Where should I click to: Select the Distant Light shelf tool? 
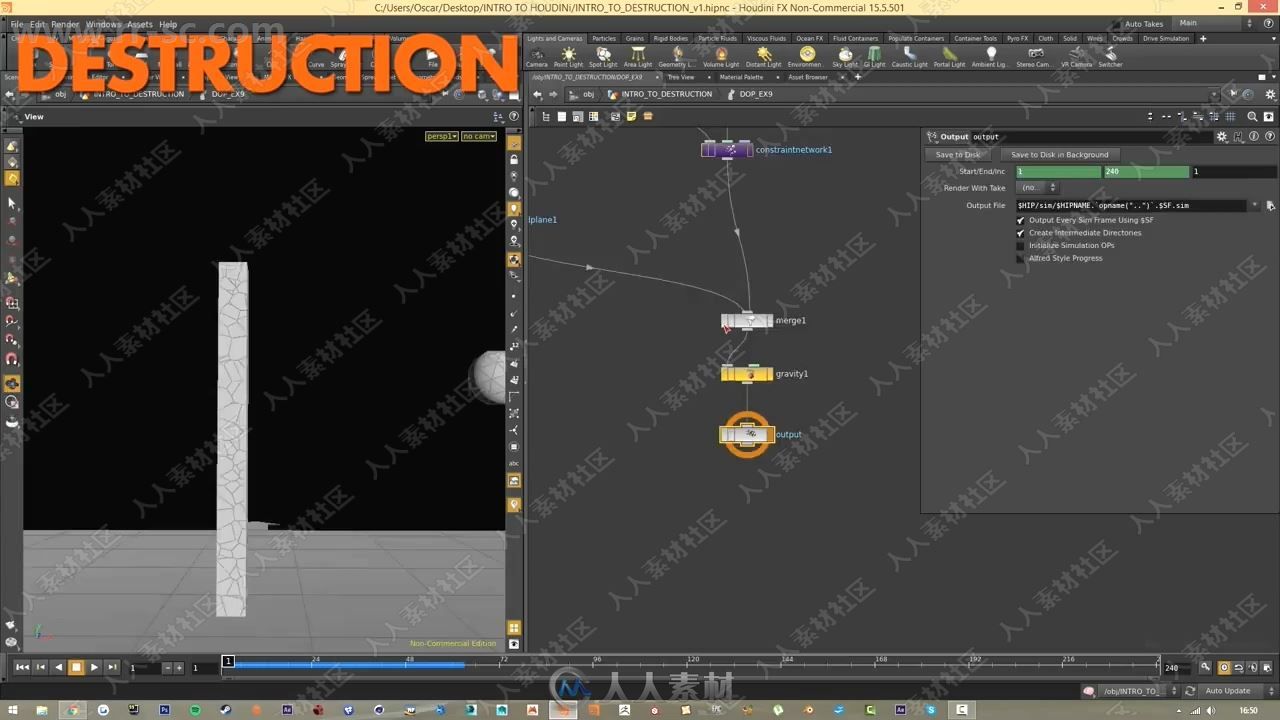(763, 57)
